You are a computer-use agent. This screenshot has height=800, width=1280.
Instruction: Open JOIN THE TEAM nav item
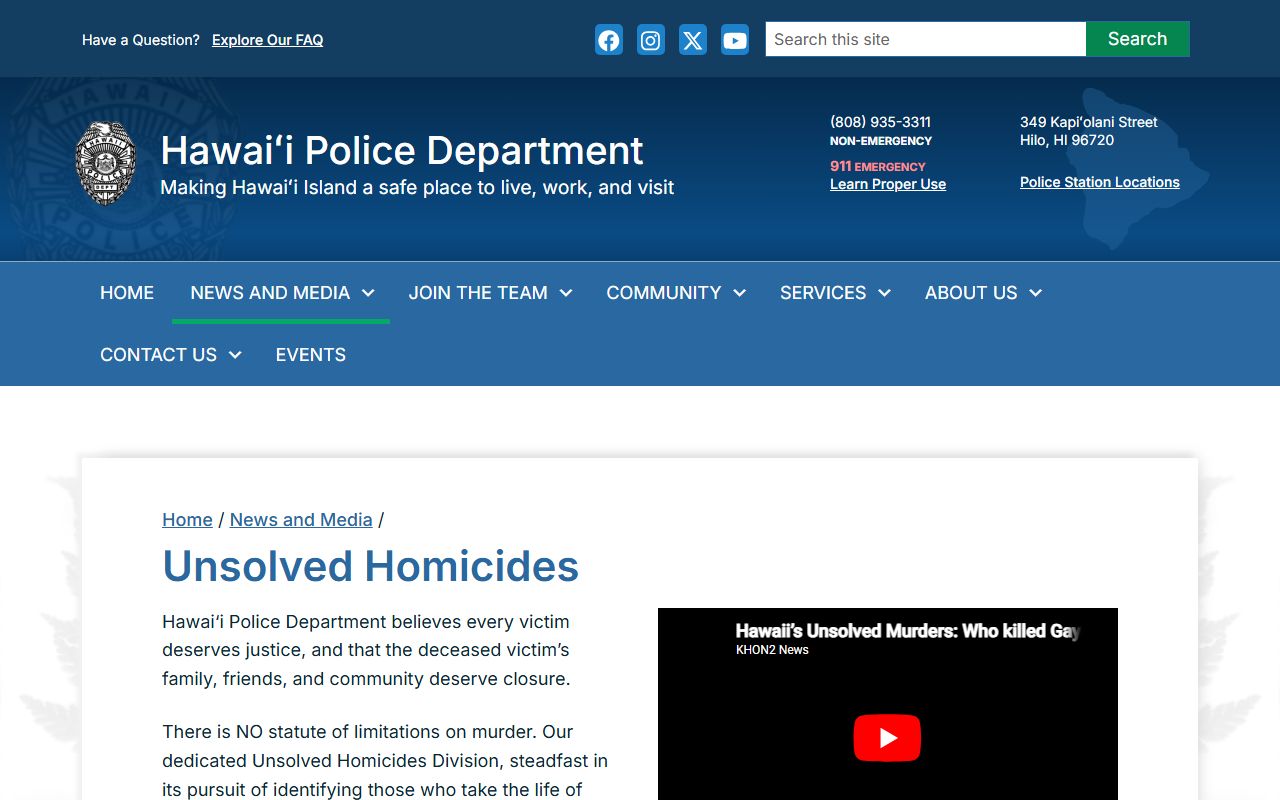[x=478, y=293]
